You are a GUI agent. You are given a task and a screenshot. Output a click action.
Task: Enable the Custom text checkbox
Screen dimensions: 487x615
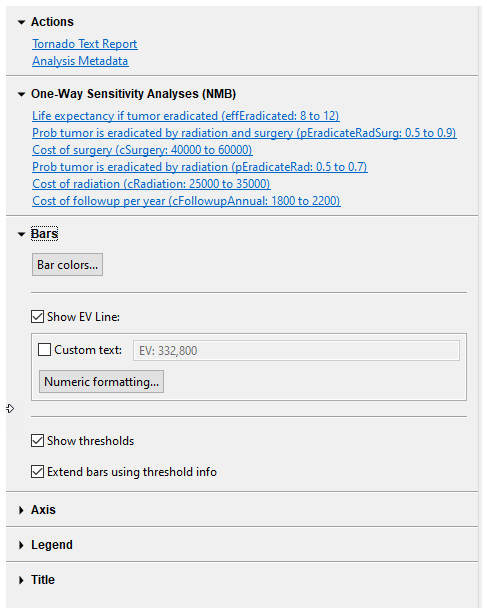[x=44, y=349]
